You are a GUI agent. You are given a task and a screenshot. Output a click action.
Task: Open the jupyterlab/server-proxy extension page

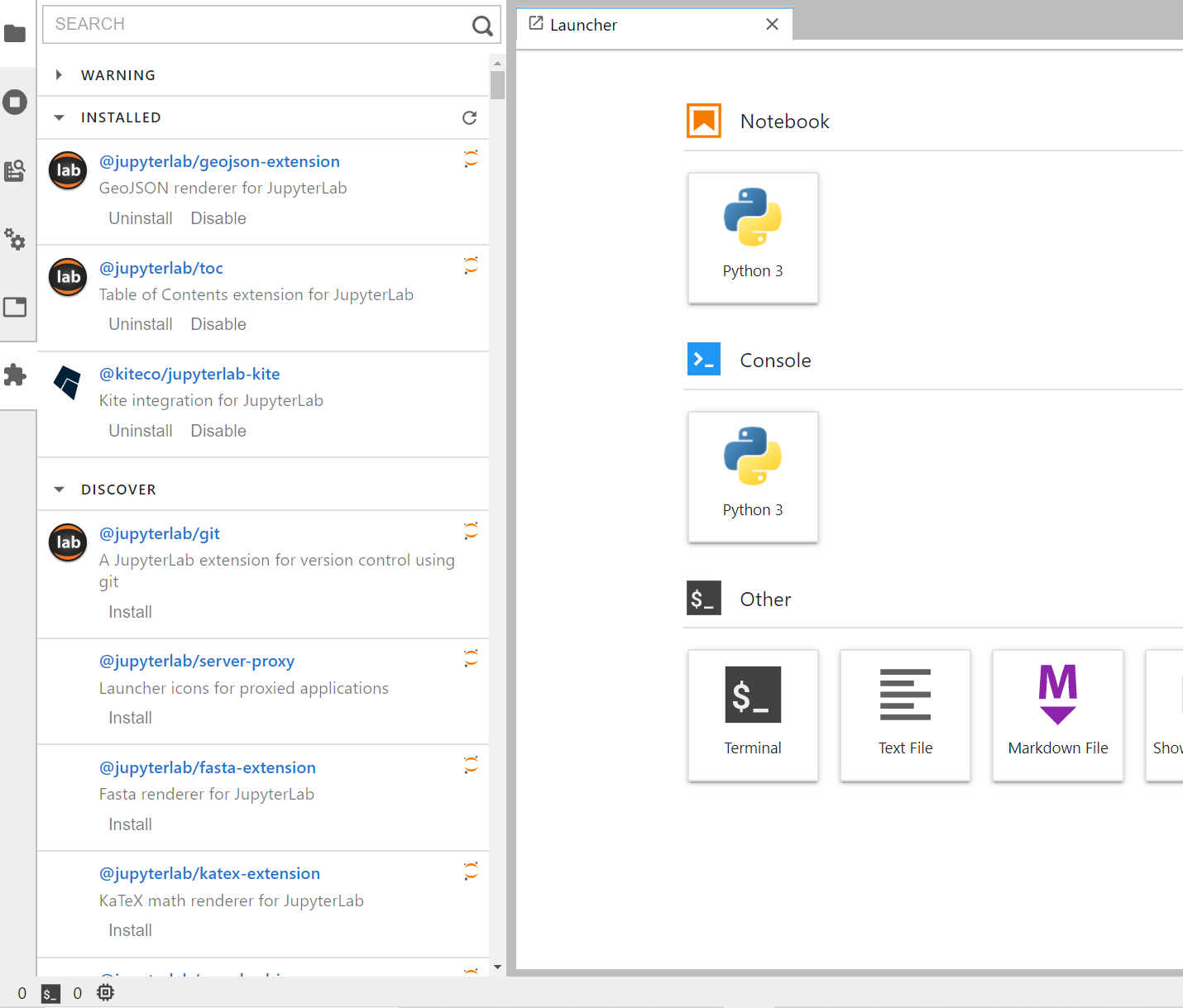(197, 661)
